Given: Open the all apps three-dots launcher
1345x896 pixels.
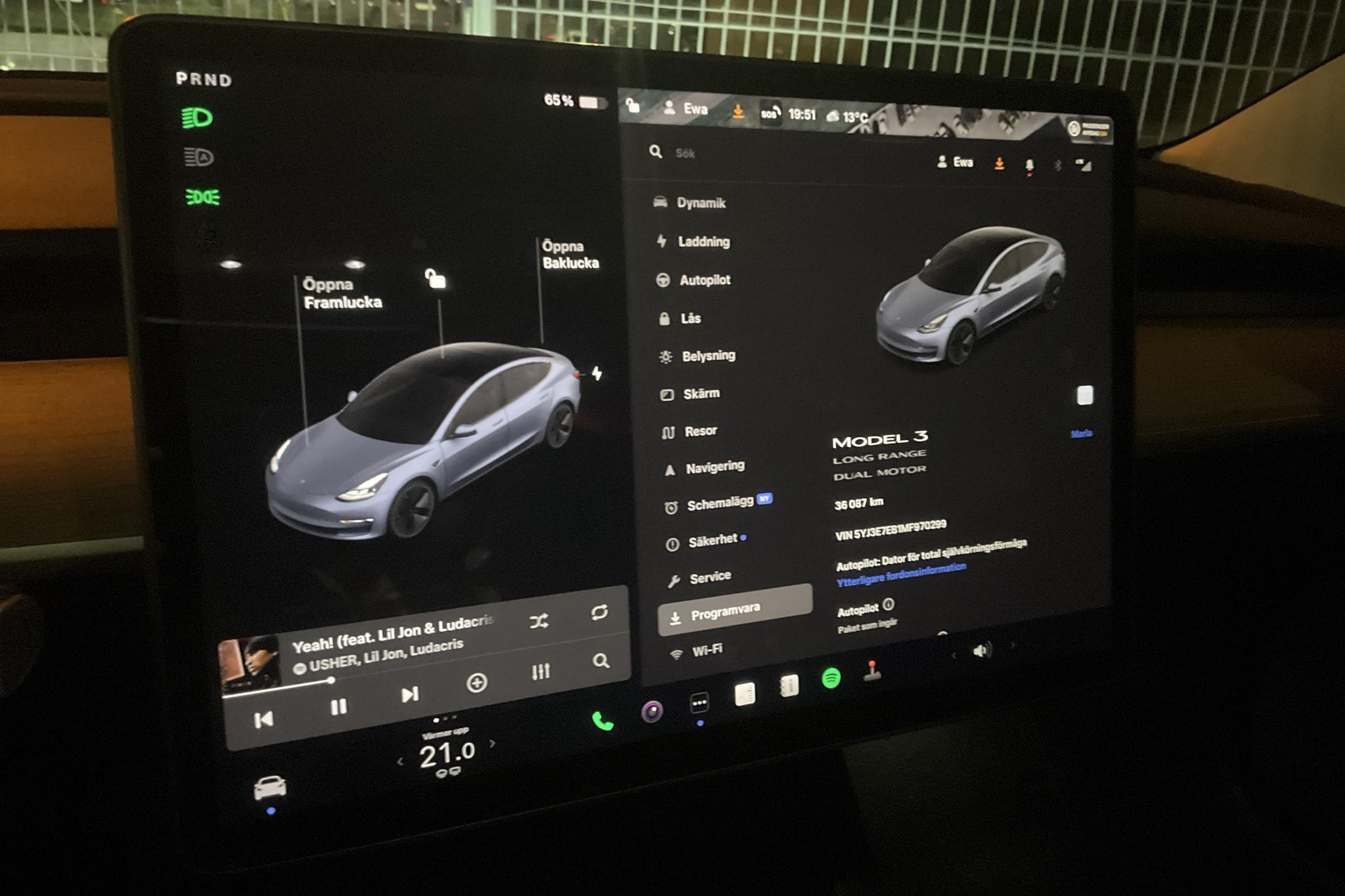Looking at the screenshot, I should point(700,703).
